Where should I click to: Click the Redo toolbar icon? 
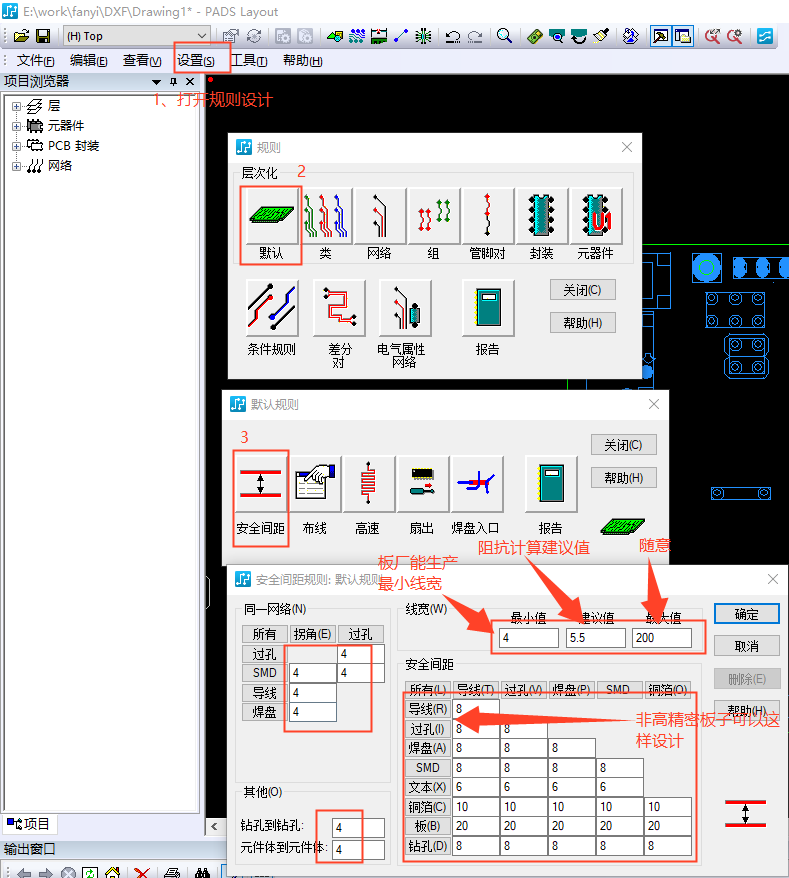coord(475,36)
